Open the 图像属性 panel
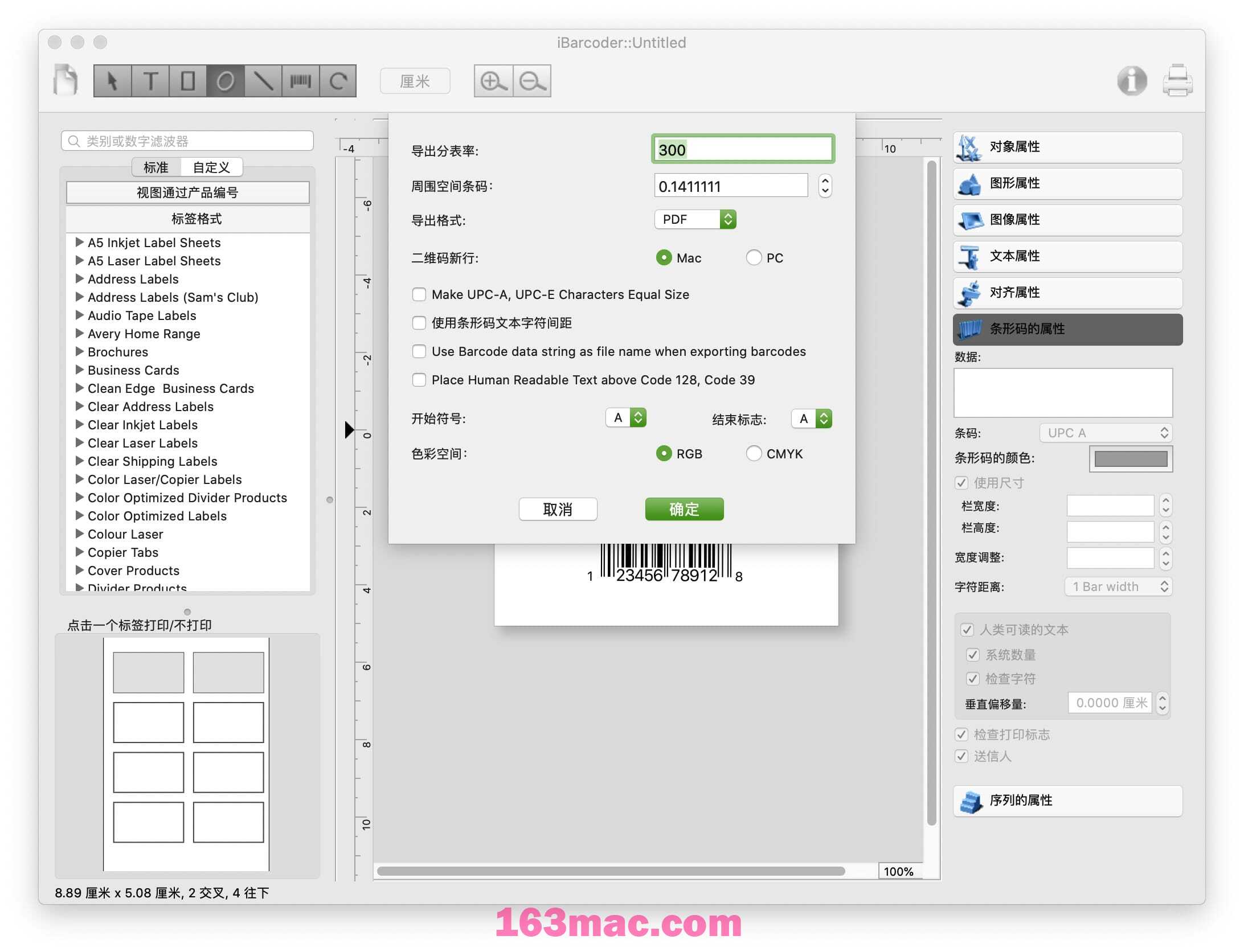This screenshot has width=1244, height=952. pyautogui.click(x=1067, y=220)
